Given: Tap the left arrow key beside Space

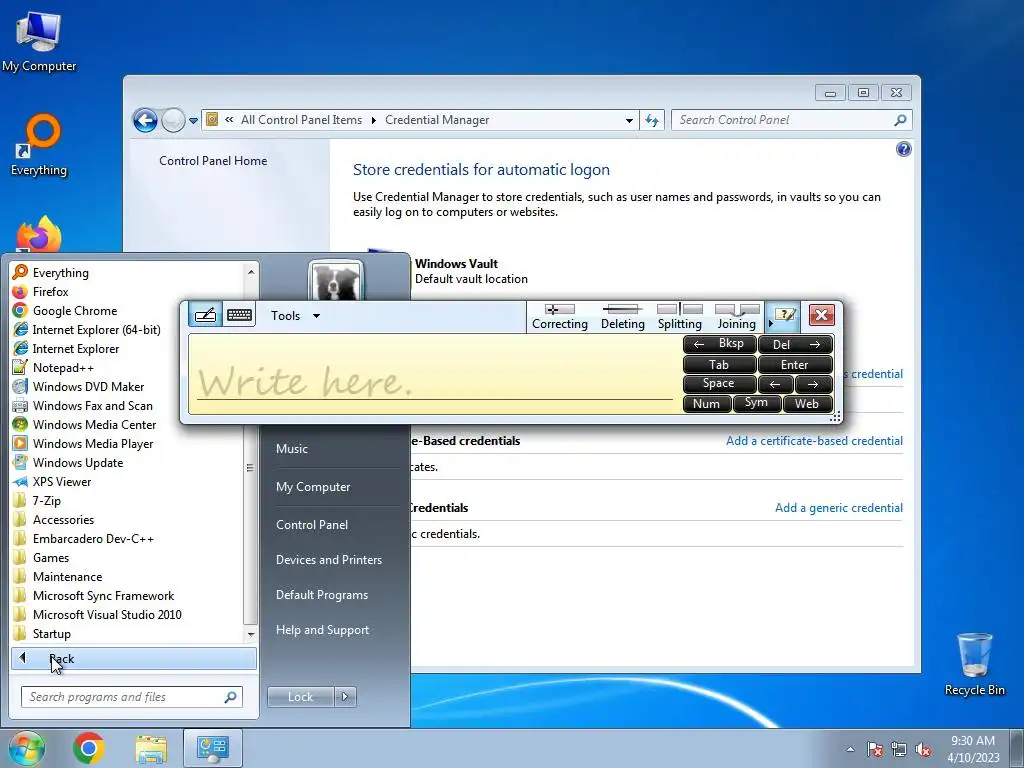Looking at the screenshot, I should (776, 384).
